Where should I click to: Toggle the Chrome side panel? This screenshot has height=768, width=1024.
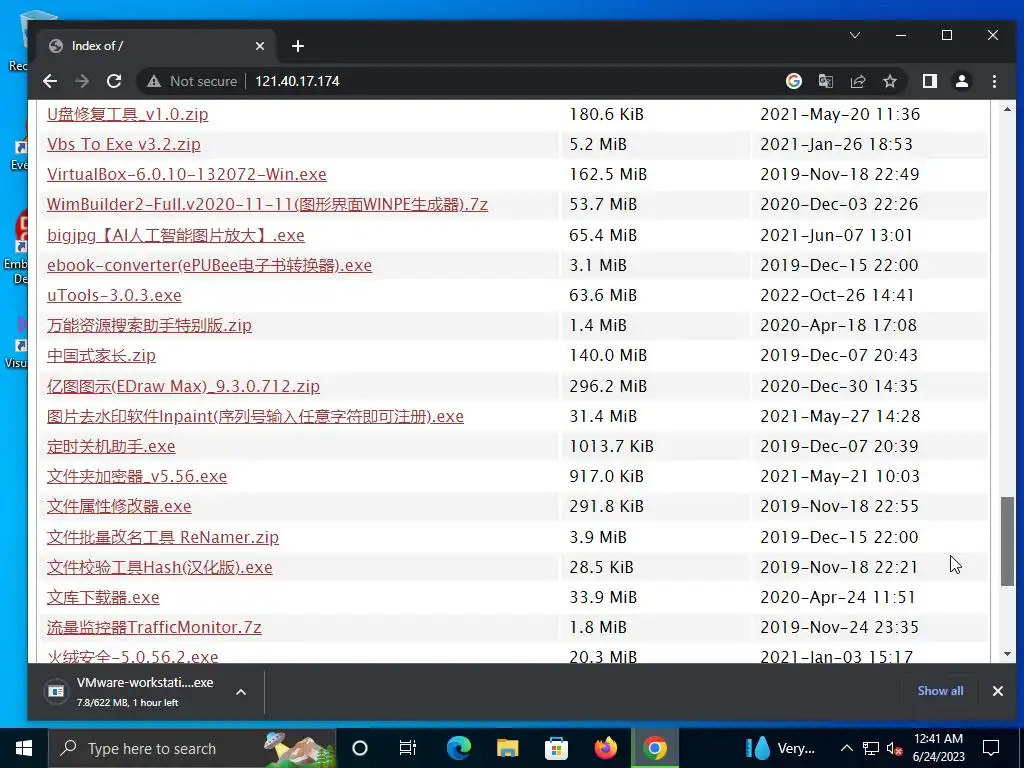[x=929, y=81]
